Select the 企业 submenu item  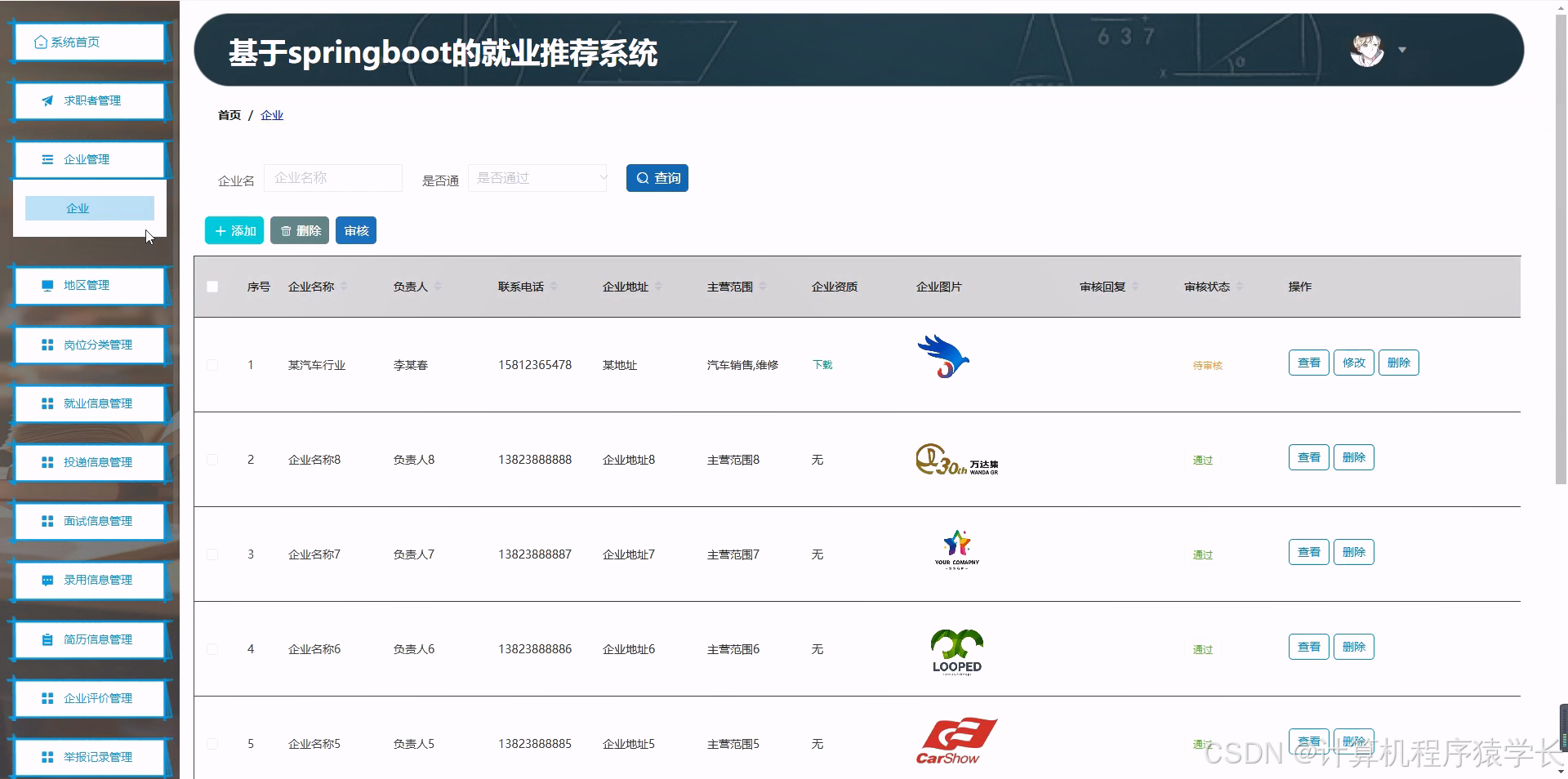pos(90,208)
